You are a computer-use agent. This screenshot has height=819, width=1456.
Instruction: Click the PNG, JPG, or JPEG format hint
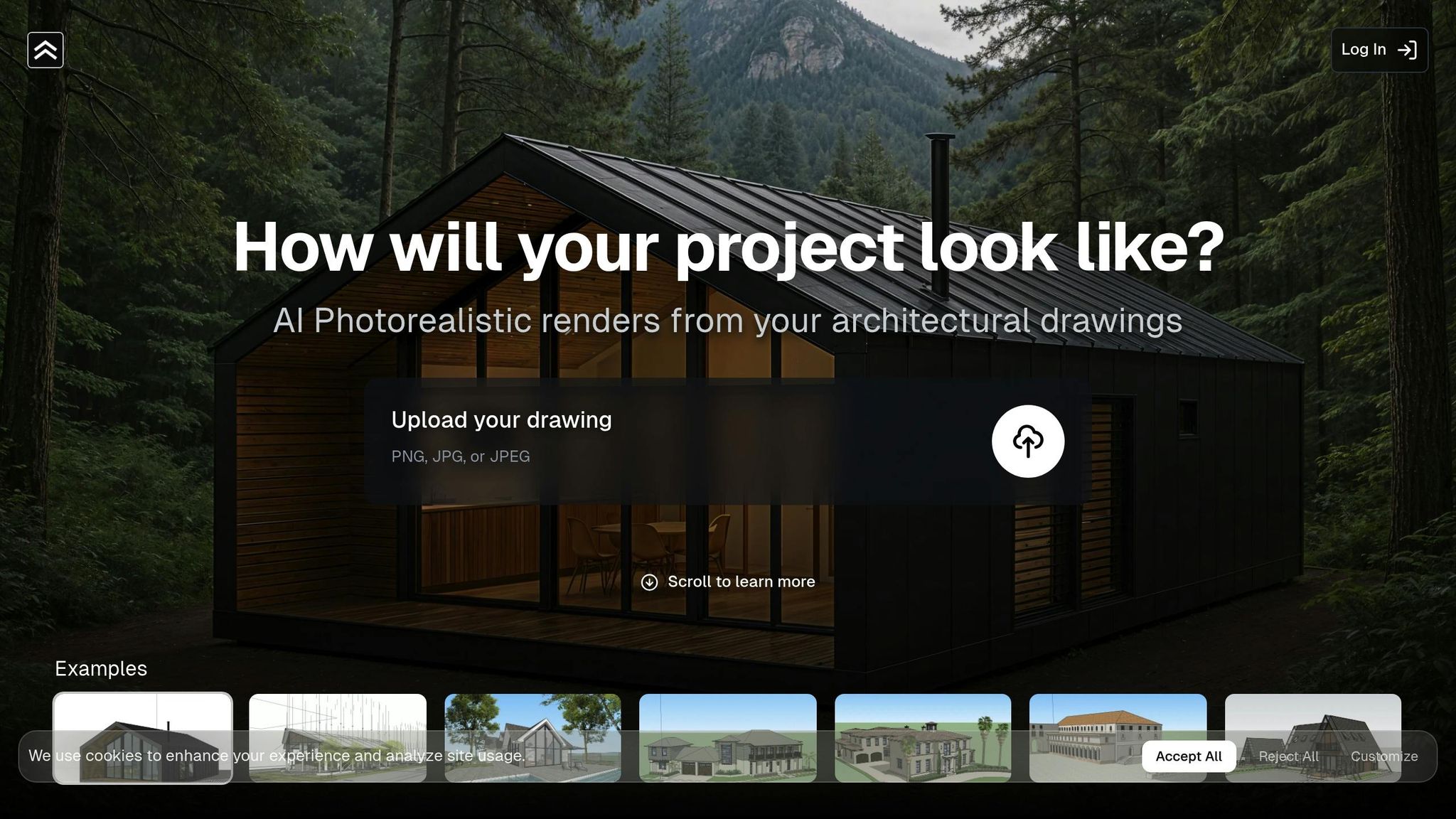click(x=461, y=457)
